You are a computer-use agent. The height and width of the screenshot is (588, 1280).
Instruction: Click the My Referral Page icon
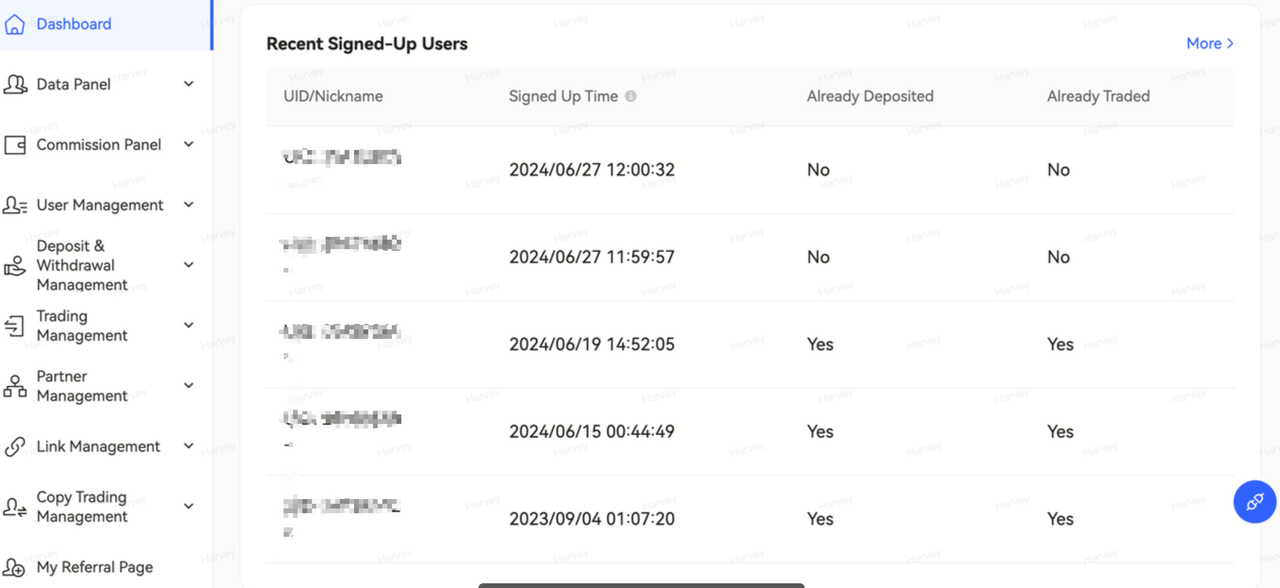click(15, 568)
